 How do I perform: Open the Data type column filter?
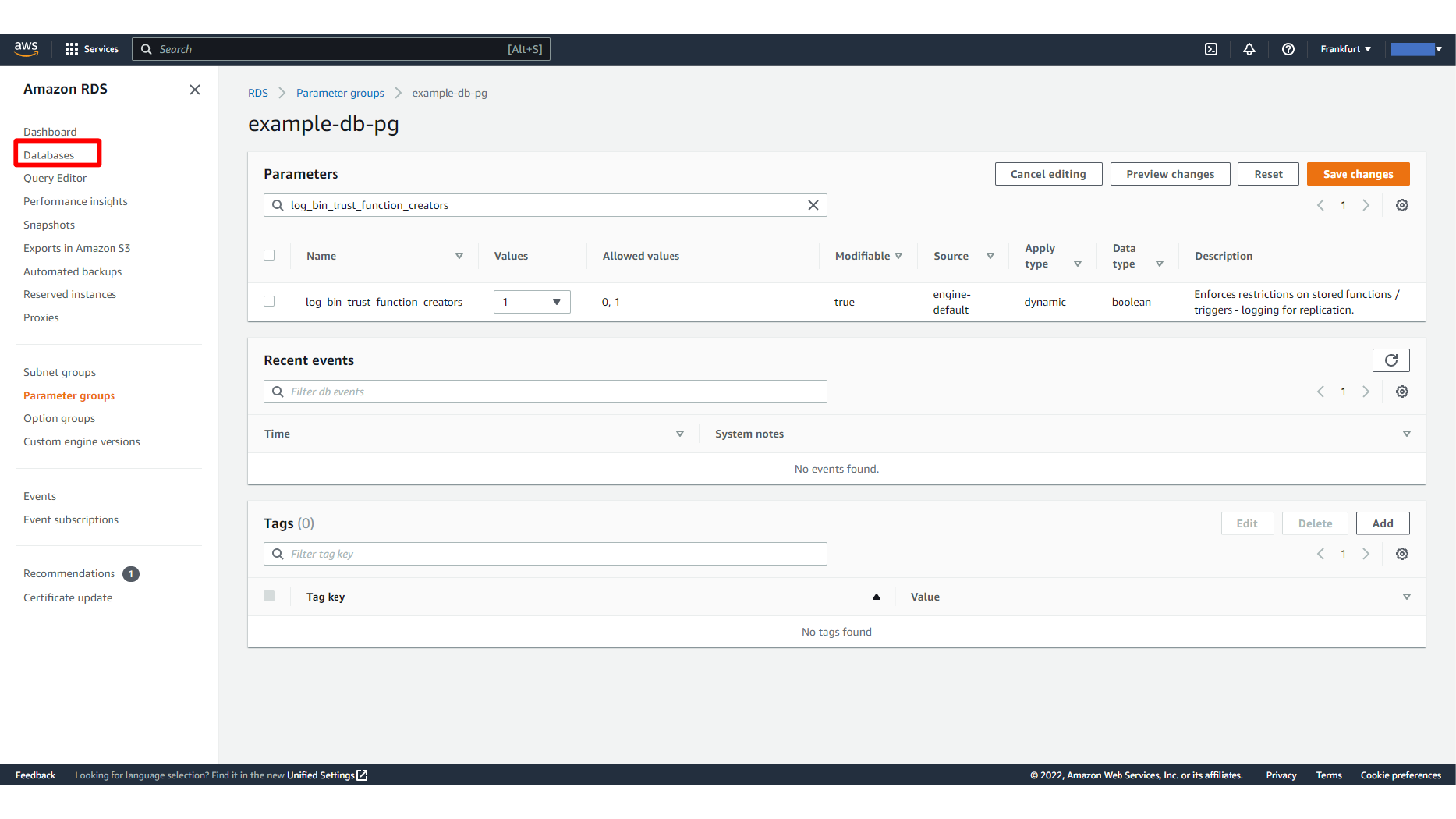coord(1160,264)
